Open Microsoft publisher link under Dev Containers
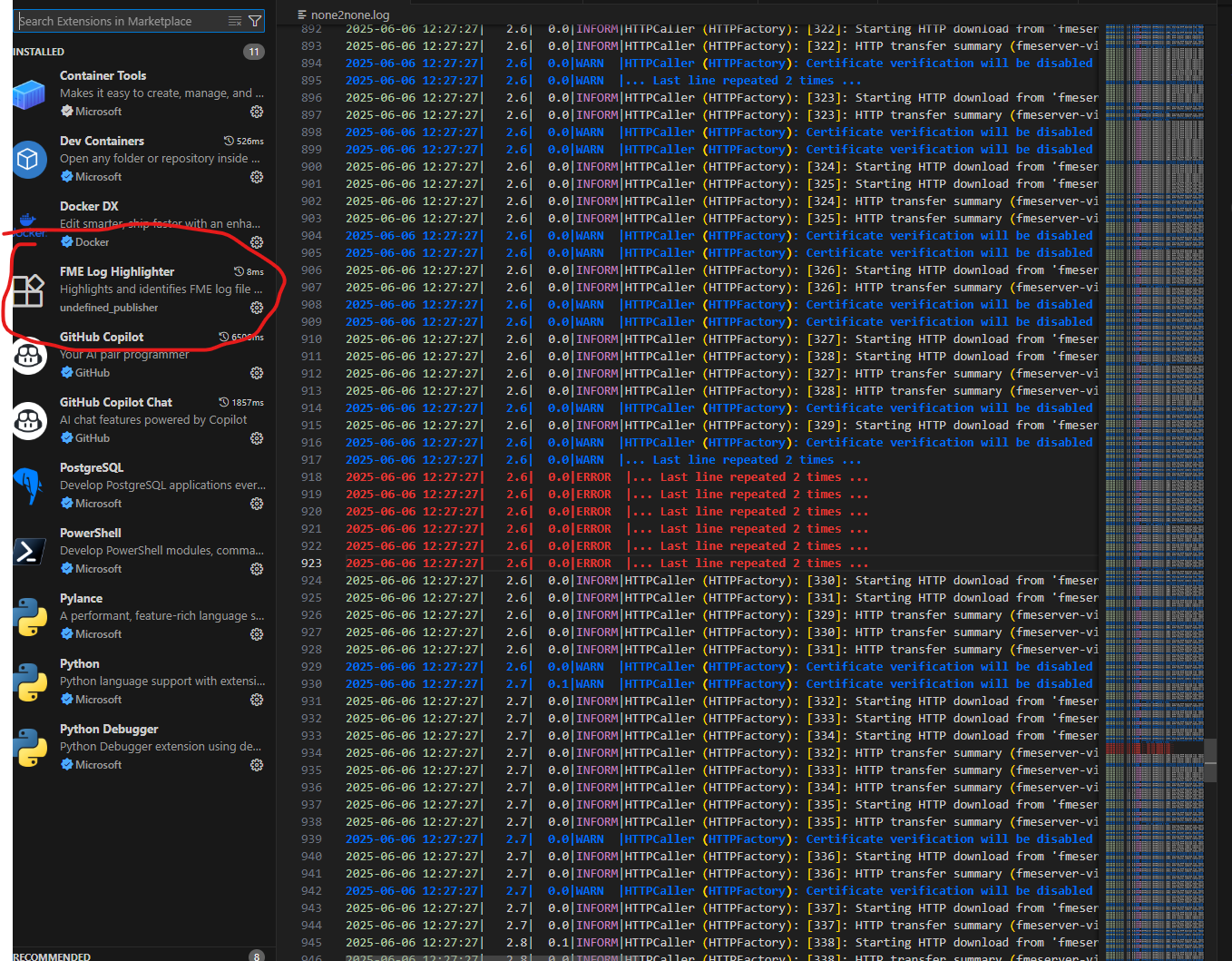This screenshot has height=961, width=1232. pos(98,177)
